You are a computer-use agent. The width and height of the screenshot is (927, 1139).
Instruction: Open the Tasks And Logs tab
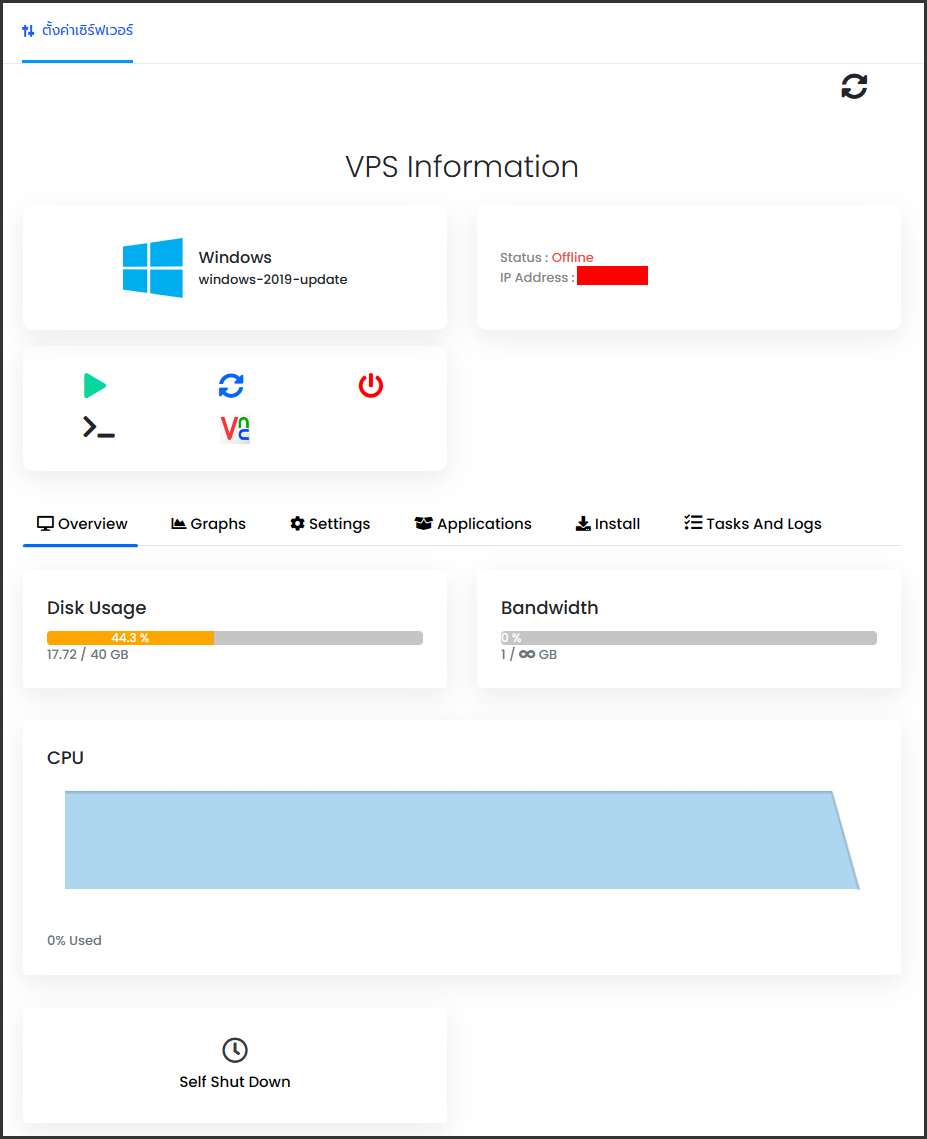click(x=751, y=523)
